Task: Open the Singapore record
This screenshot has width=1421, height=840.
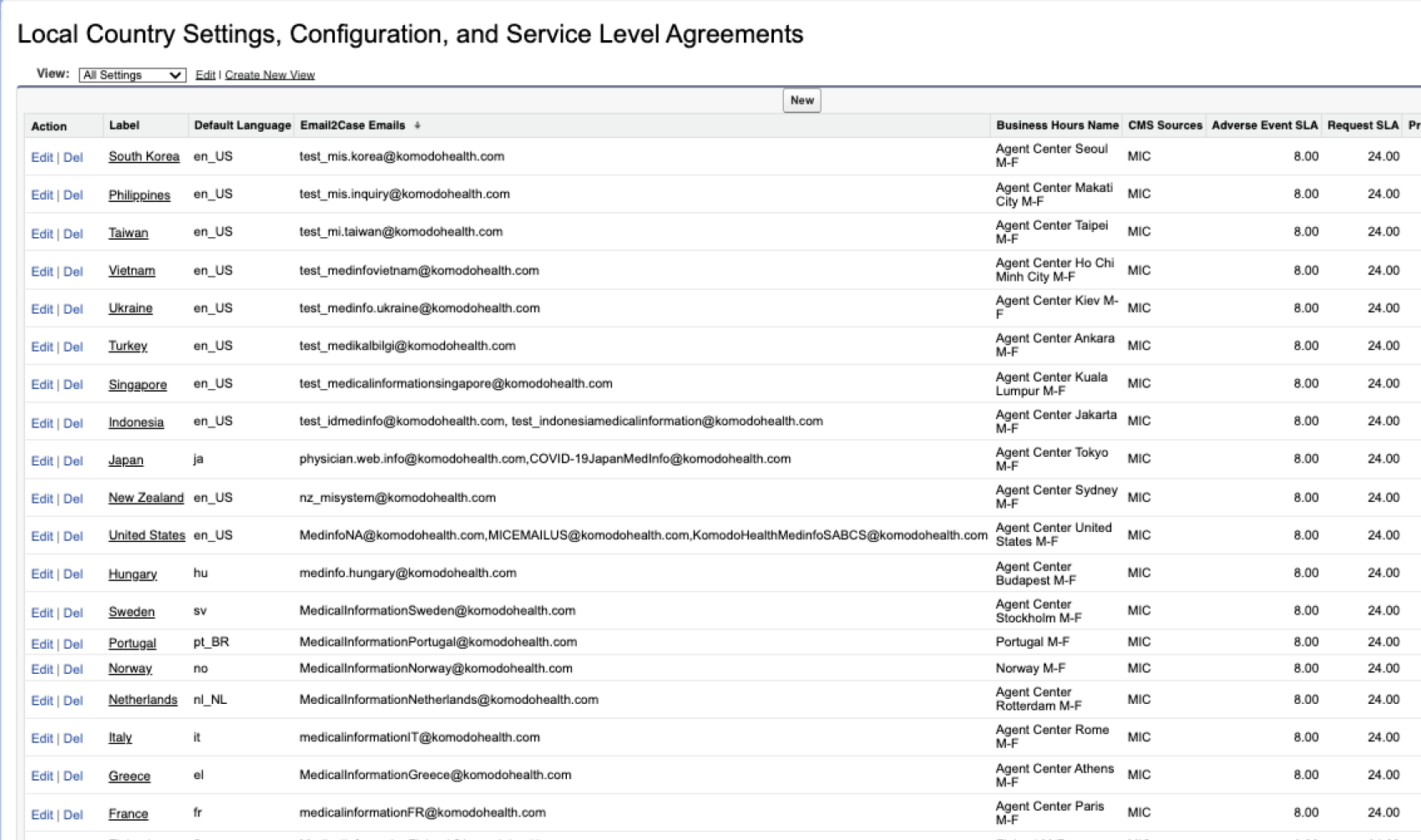Action: [138, 384]
